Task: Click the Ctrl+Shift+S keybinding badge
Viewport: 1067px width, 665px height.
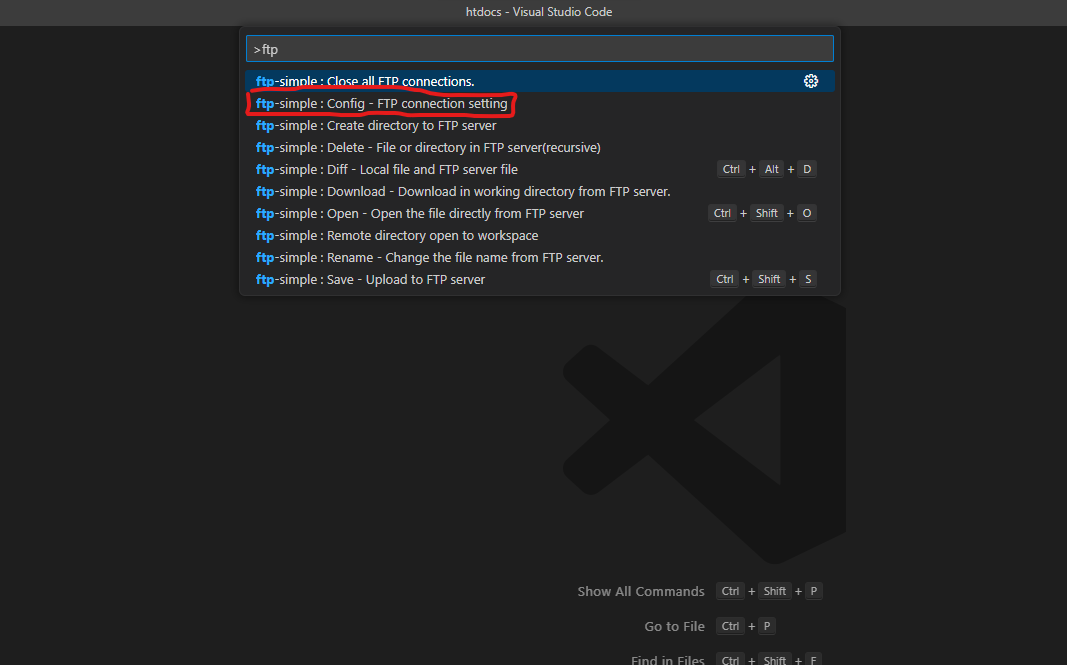Action: pyautogui.click(x=762, y=279)
